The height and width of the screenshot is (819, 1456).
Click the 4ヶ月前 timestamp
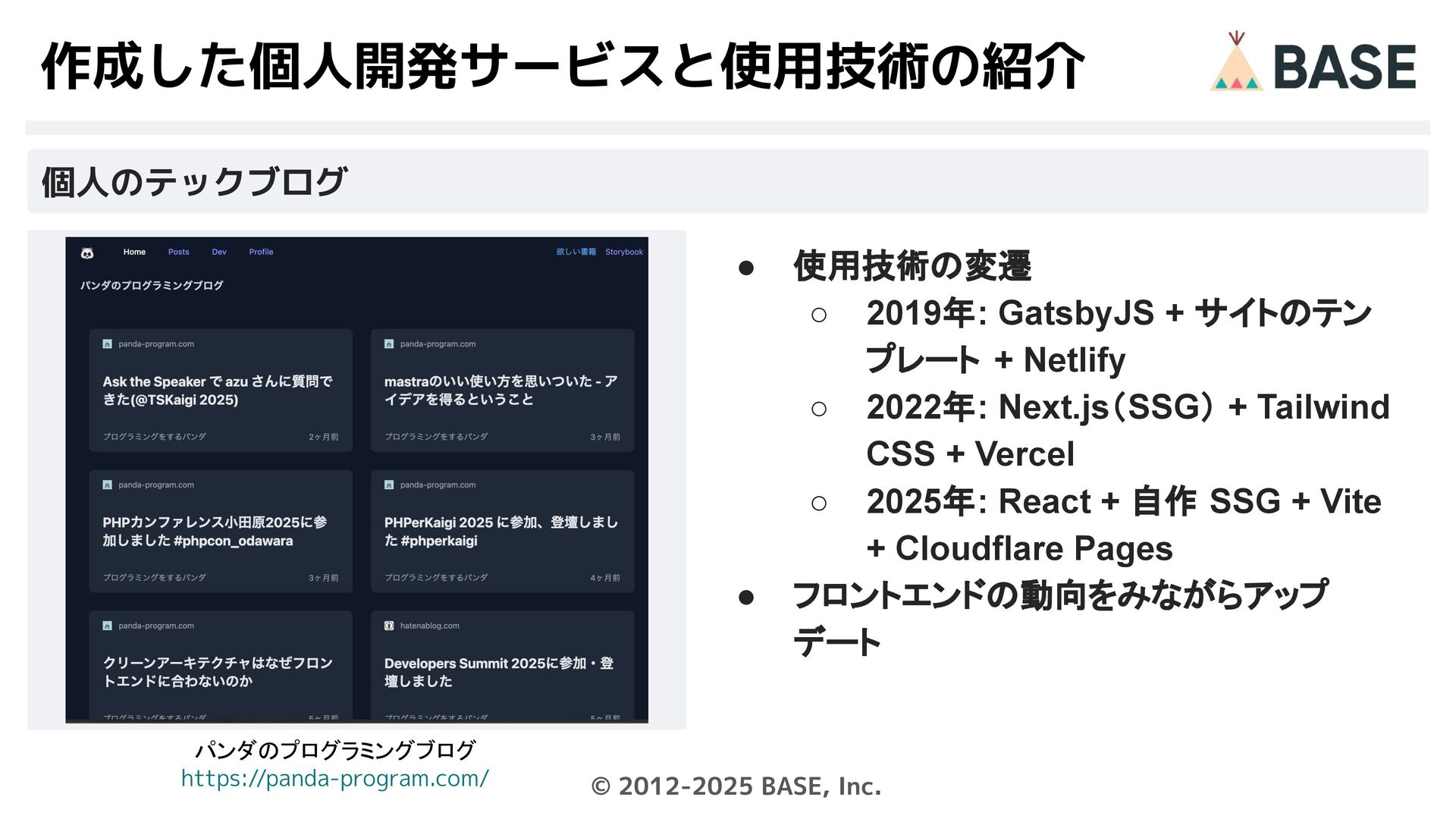click(x=605, y=579)
